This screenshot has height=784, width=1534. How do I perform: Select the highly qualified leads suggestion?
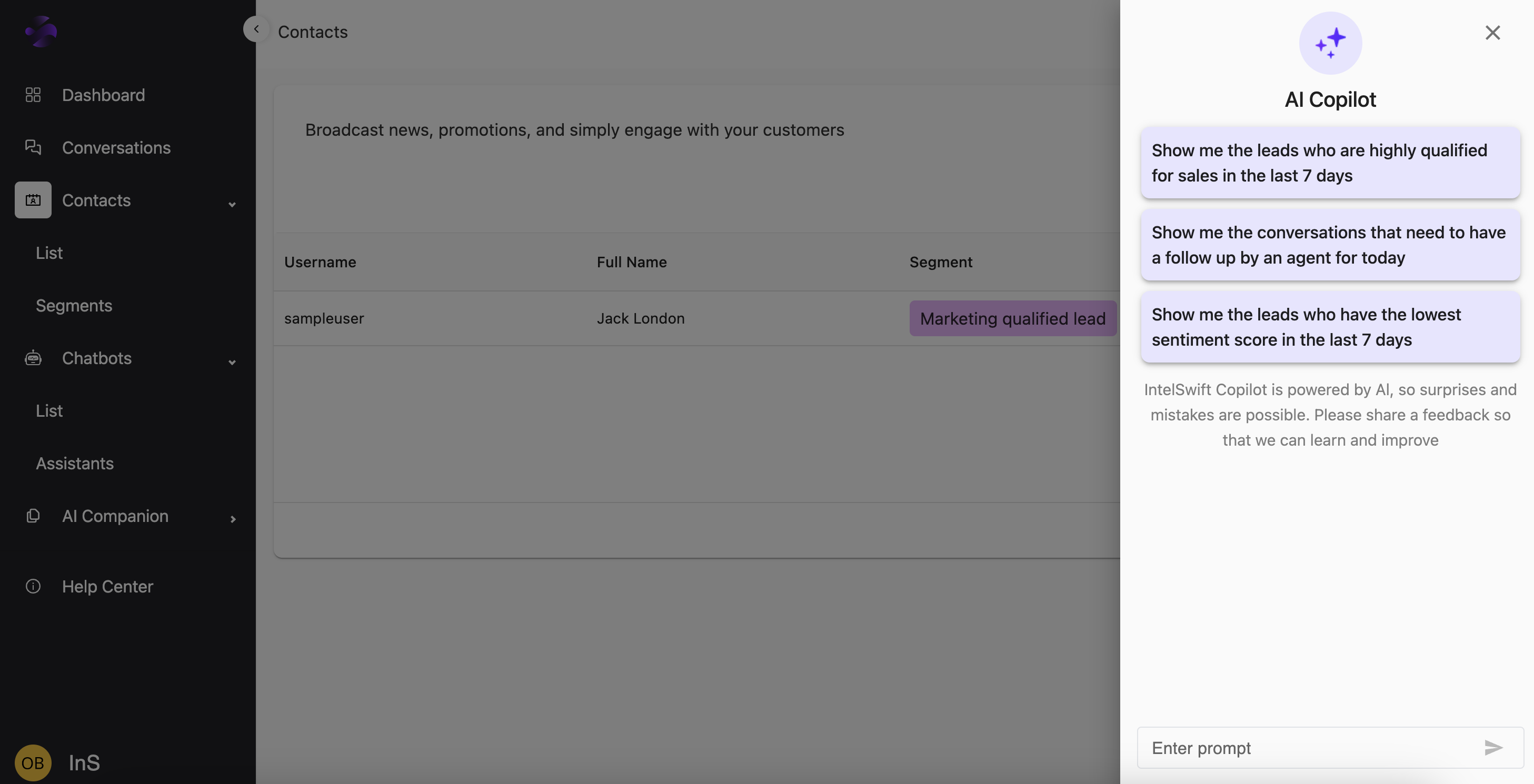point(1330,163)
